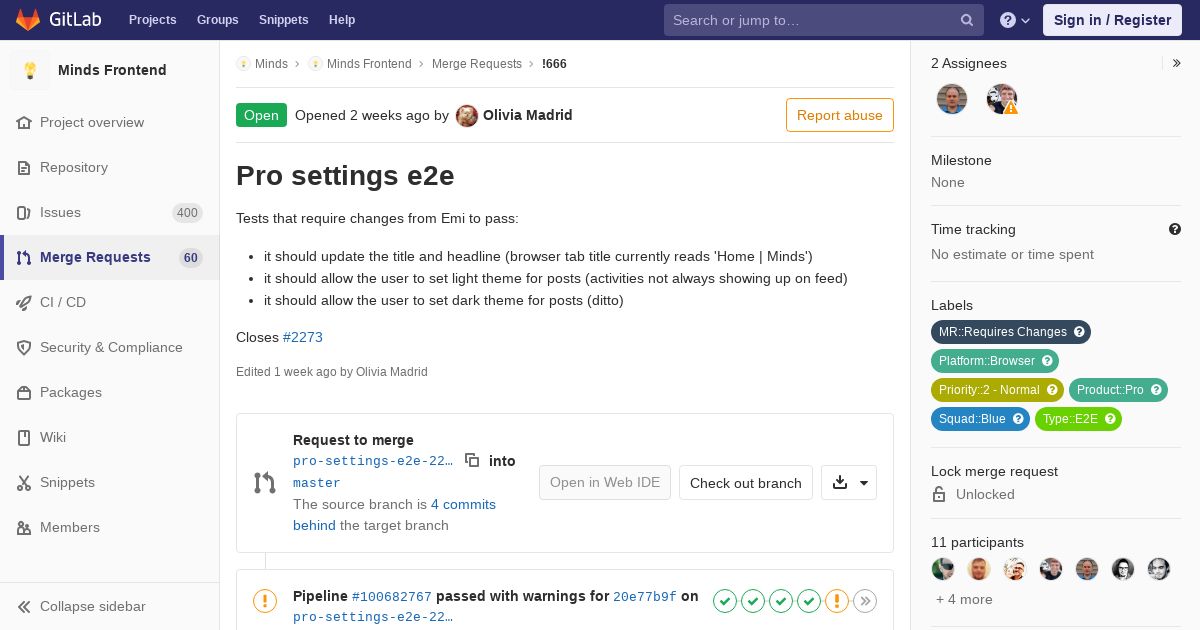Open the Projects top menu
This screenshot has height=630, width=1200.
[152, 20]
